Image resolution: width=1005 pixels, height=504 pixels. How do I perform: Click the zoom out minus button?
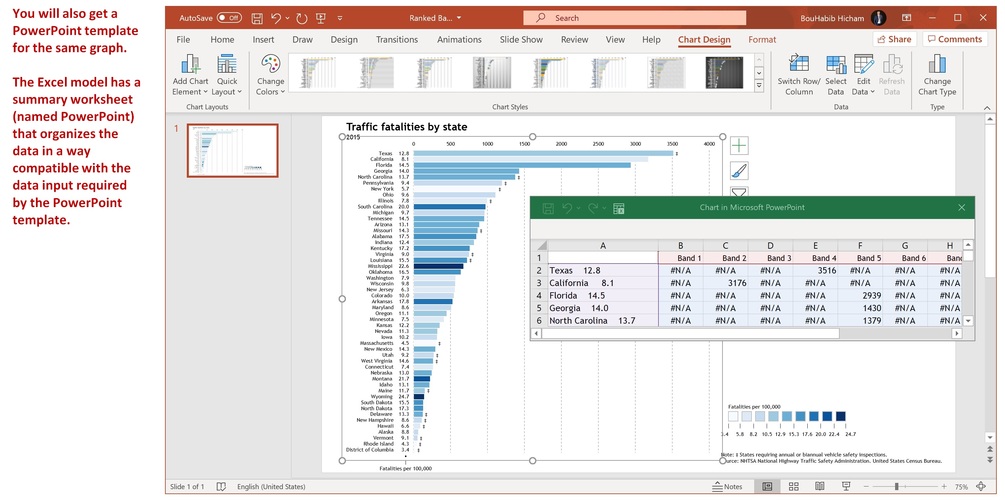pyautogui.click(x=868, y=487)
